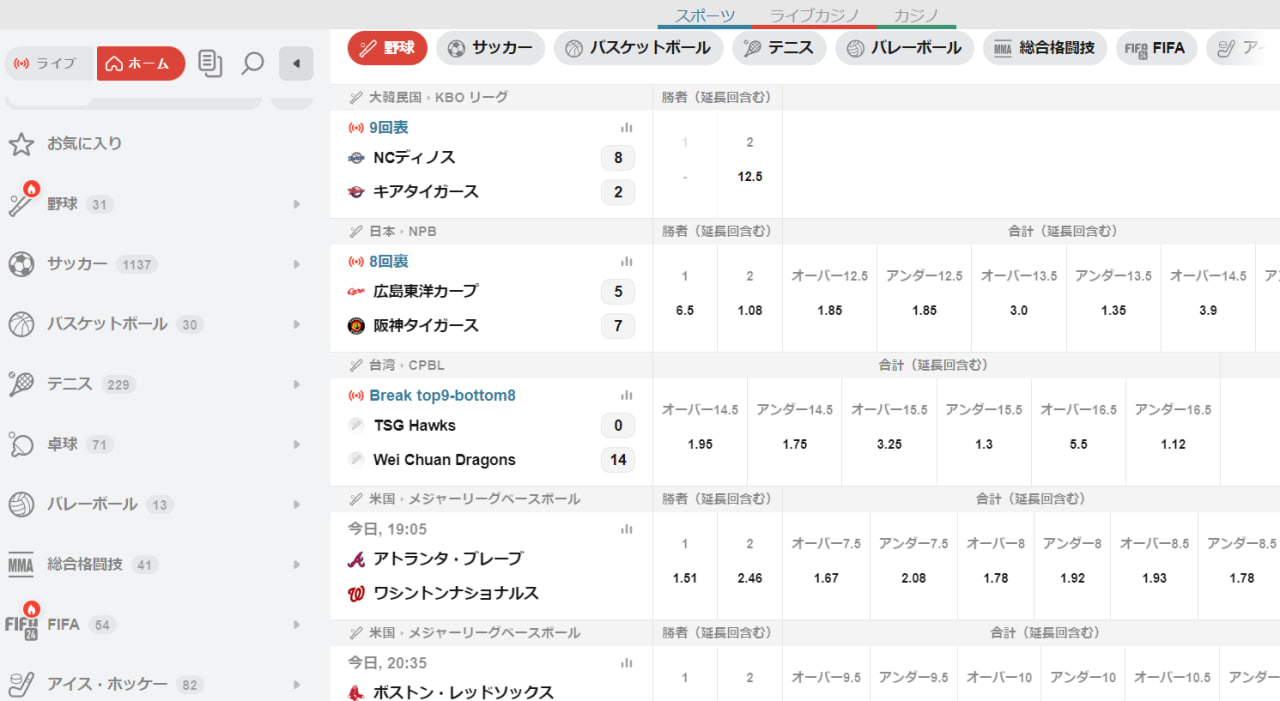Click the soccer ball icon in the sidebar
Viewport: 1280px width, 701px height.
[21, 264]
